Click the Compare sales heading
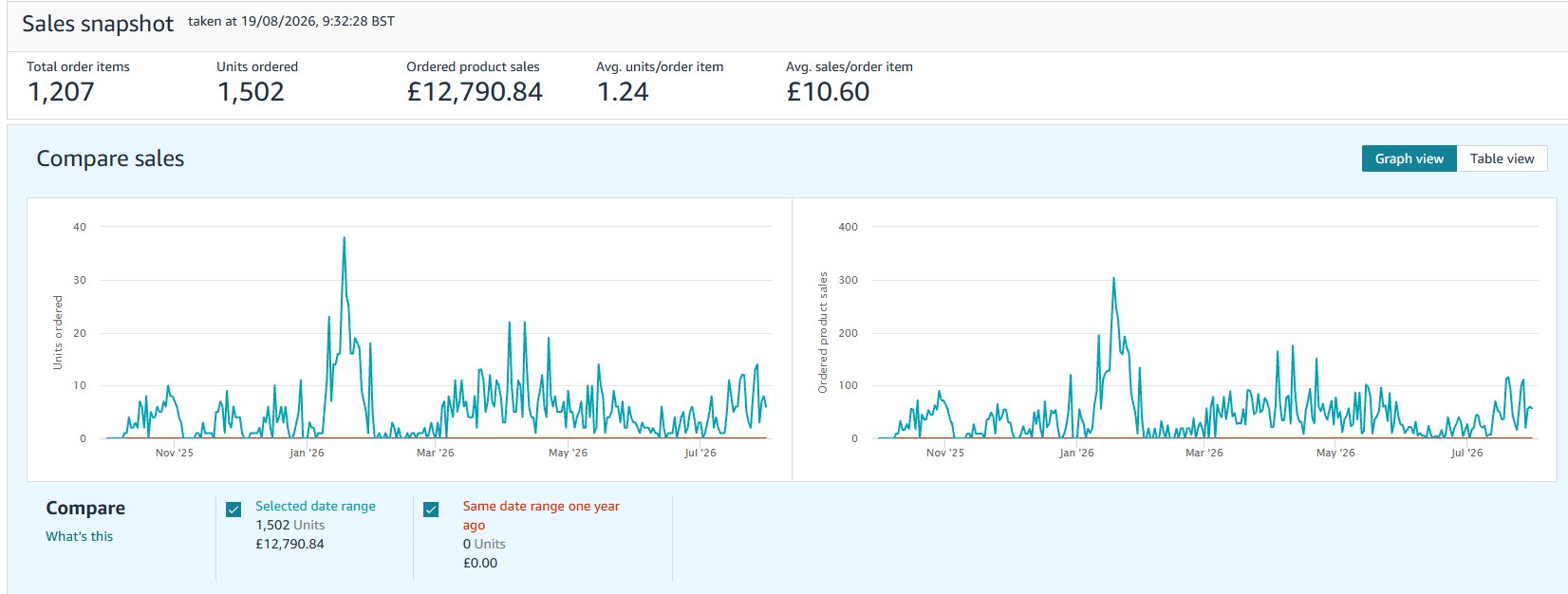 (x=110, y=158)
